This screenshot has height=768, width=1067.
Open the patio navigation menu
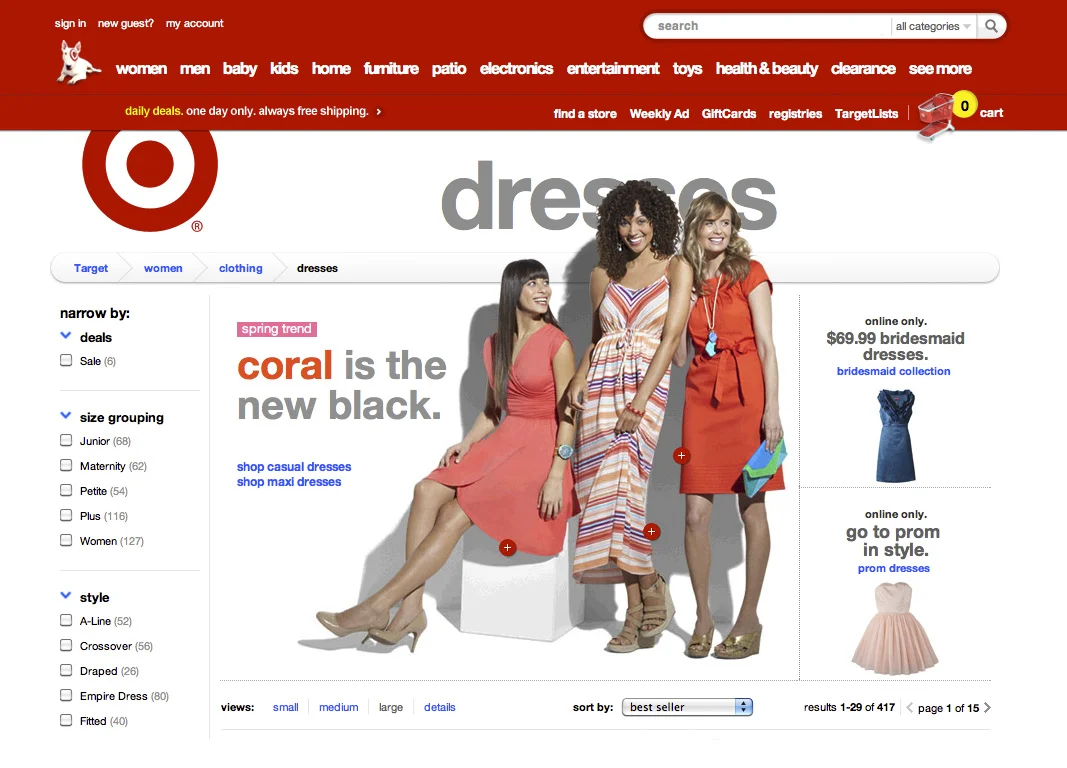[x=449, y=69]
